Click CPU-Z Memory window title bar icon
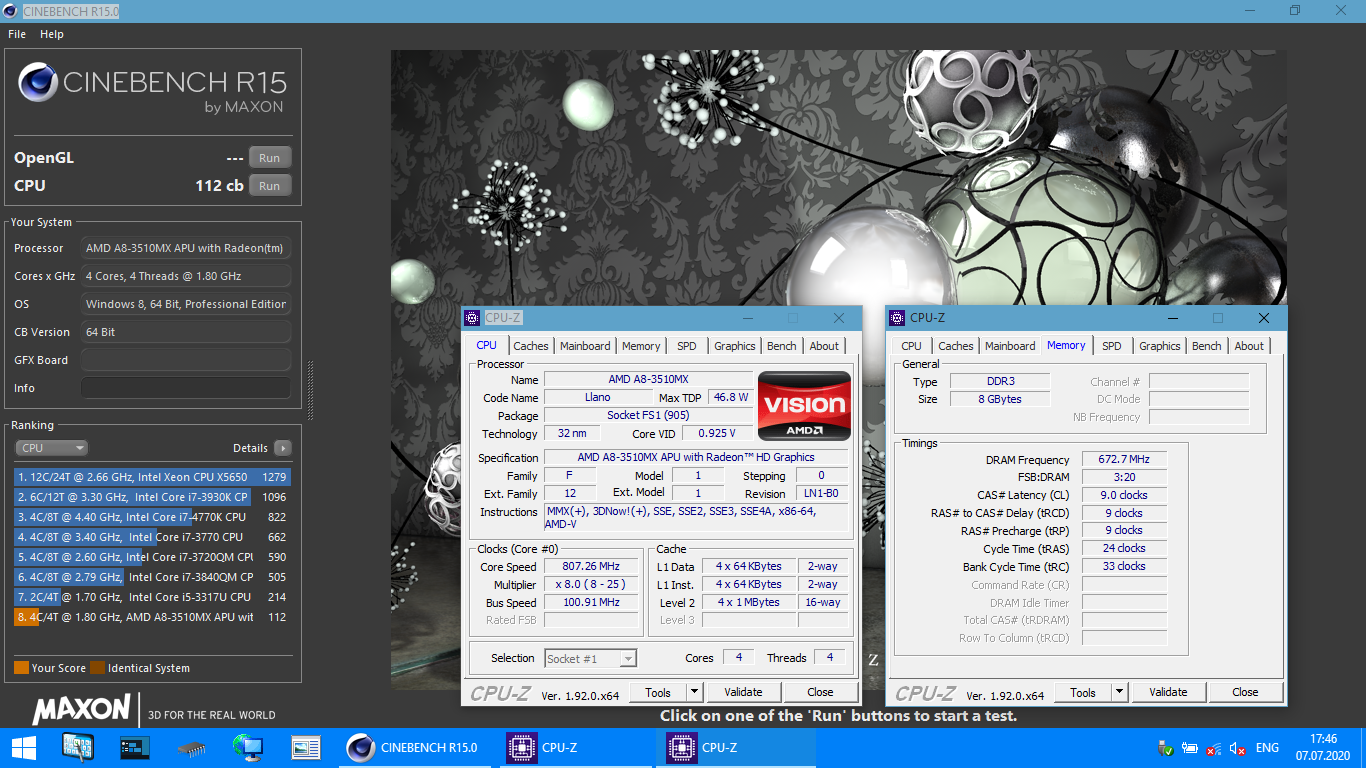1366x768 pixels. click(898, 318)
